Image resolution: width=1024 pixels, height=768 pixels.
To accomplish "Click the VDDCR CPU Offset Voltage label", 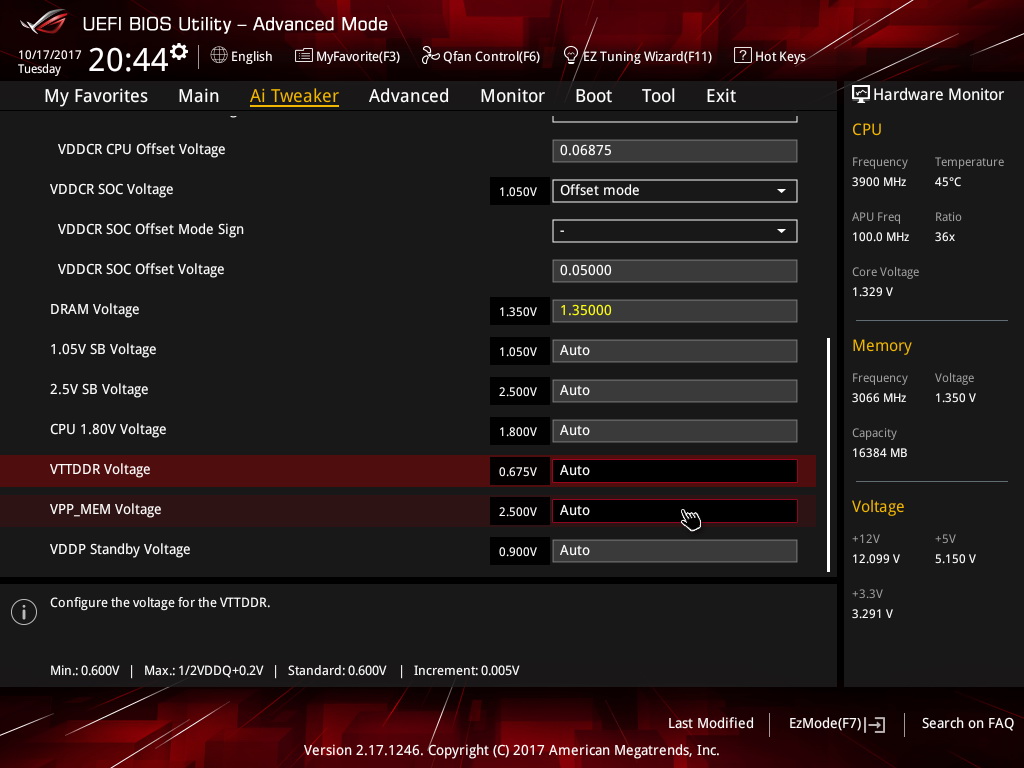I will 141,150.
